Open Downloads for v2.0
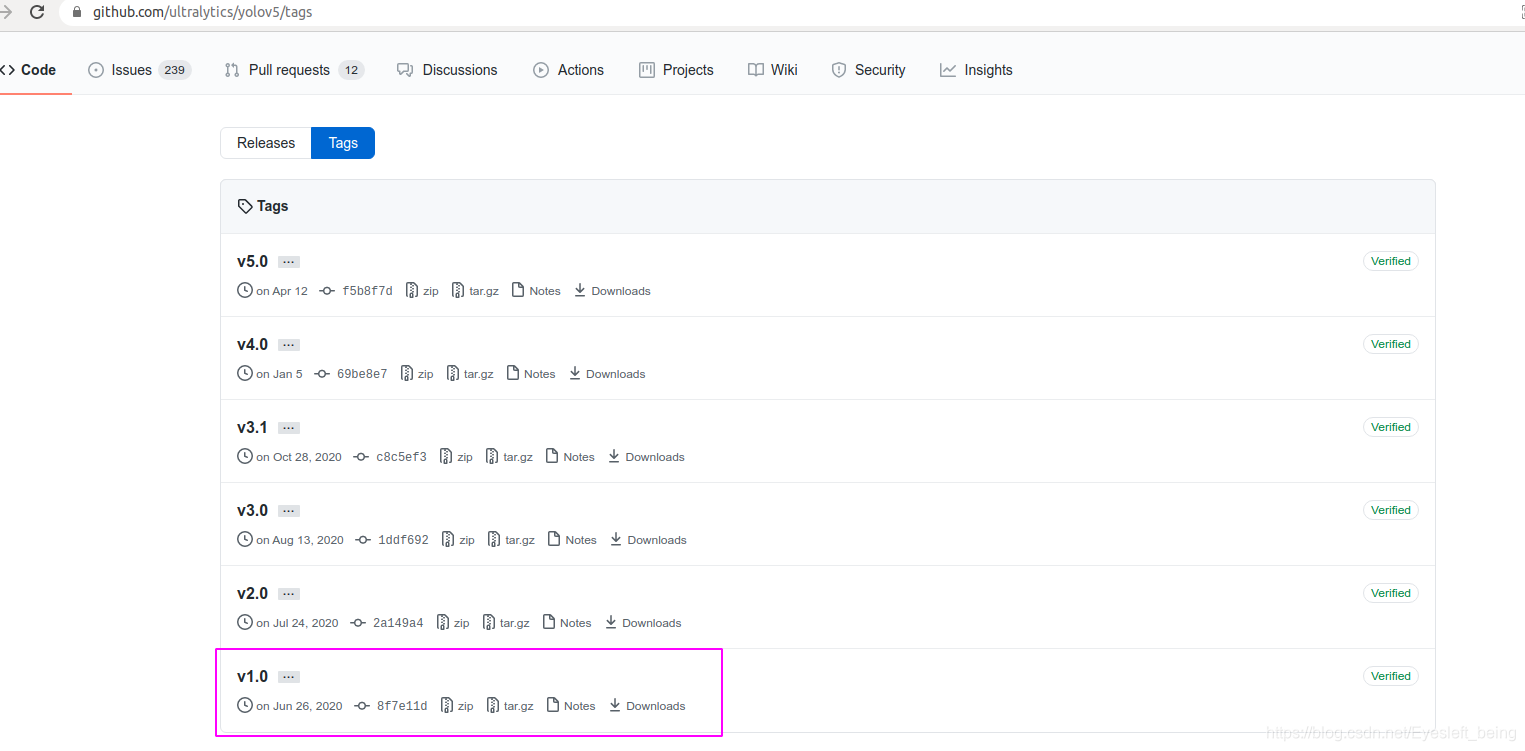This screenshot has height=751, width=1525. tap(643, 623)
